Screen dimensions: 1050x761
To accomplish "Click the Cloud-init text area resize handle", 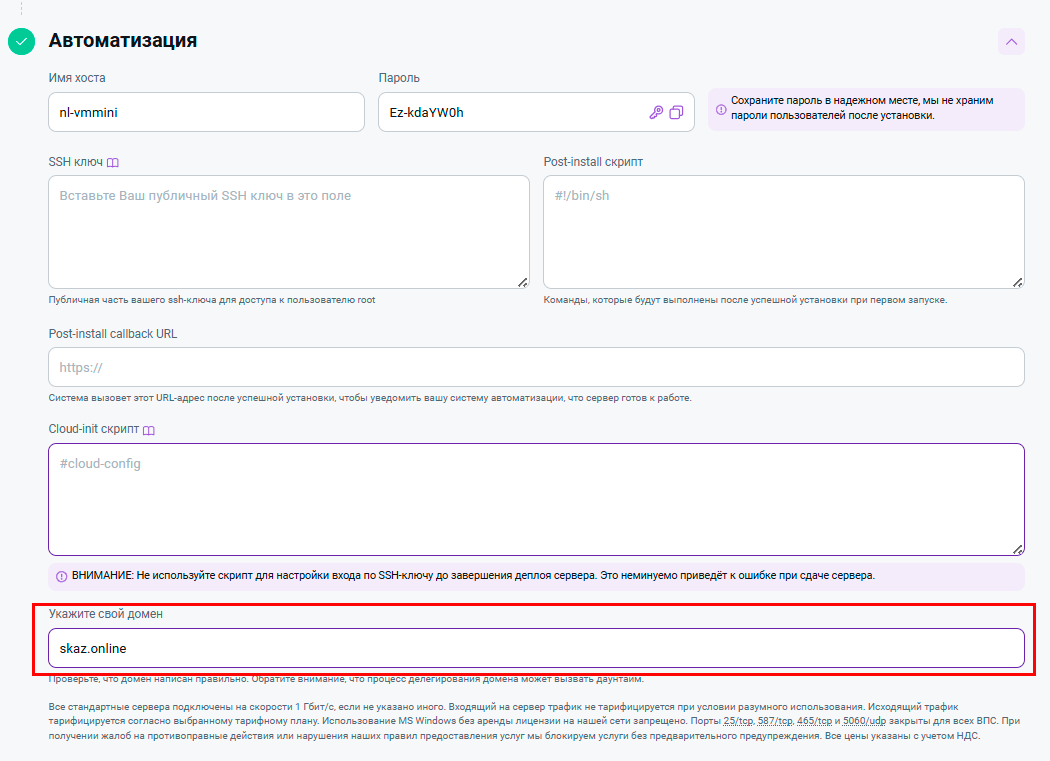I will (1018, 549).
